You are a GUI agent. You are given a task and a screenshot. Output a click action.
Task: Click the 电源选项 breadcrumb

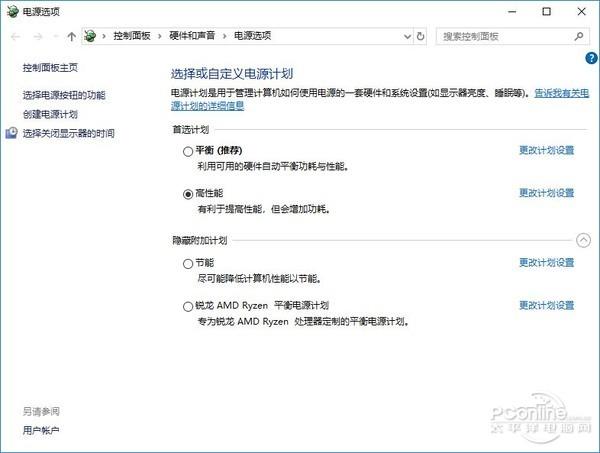pos(253,36)
